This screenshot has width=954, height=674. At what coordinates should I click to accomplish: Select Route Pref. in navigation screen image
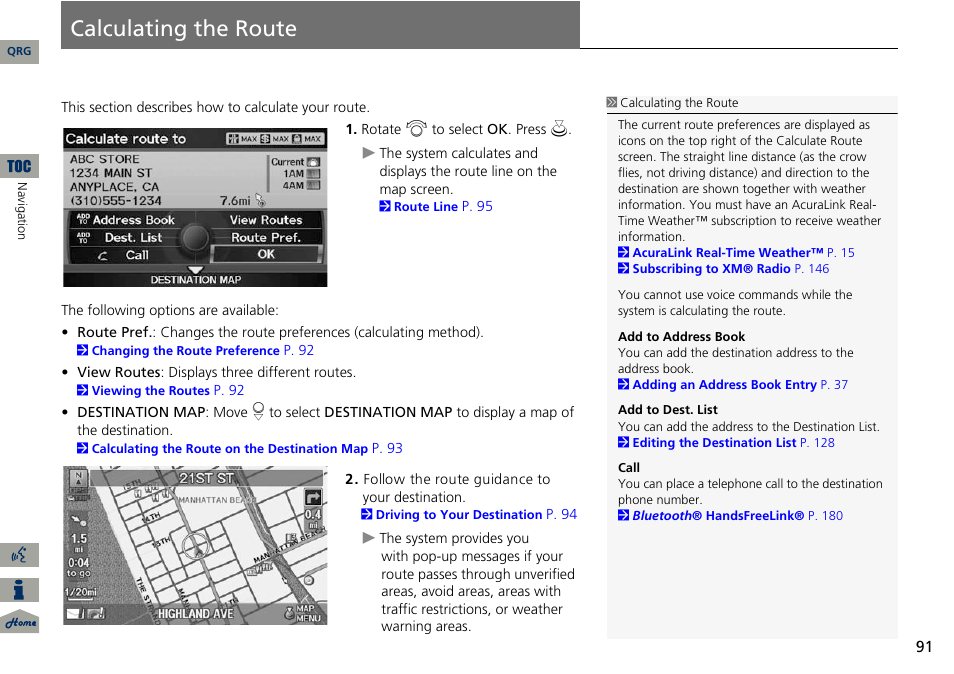pos(266,237)
